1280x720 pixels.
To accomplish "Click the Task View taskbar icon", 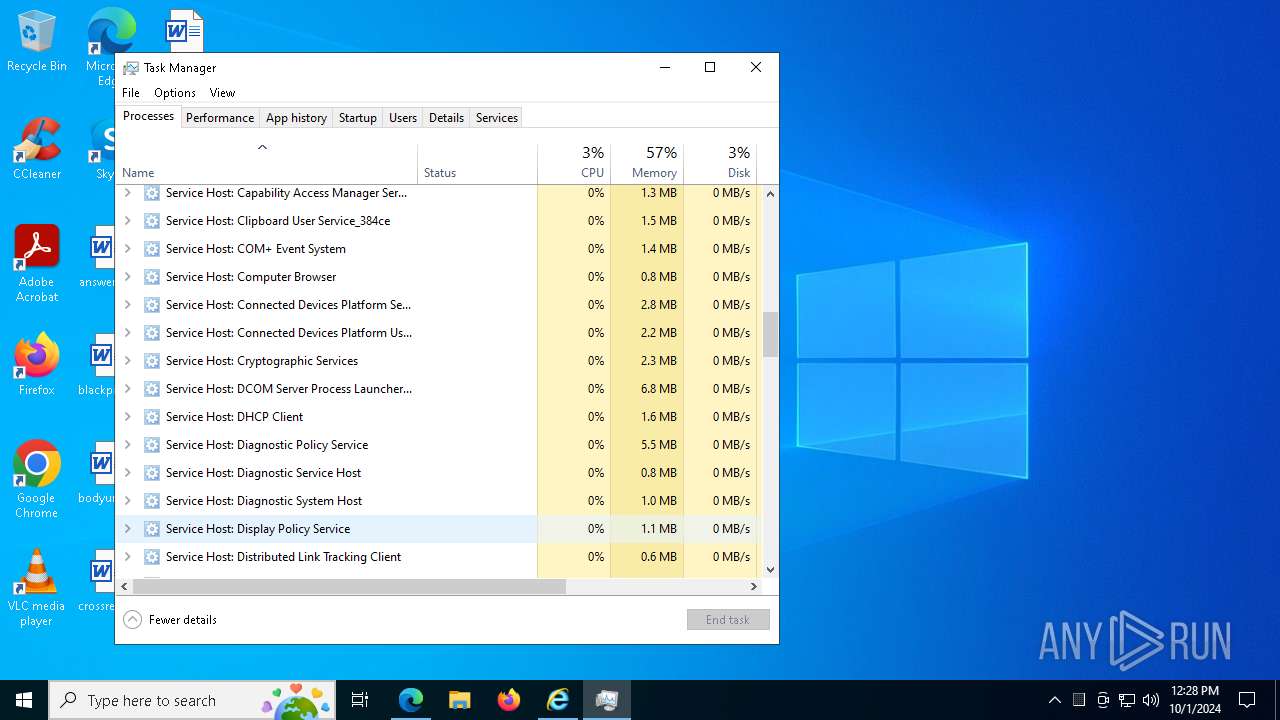I will pyautogui.click(x=360, y=700).
